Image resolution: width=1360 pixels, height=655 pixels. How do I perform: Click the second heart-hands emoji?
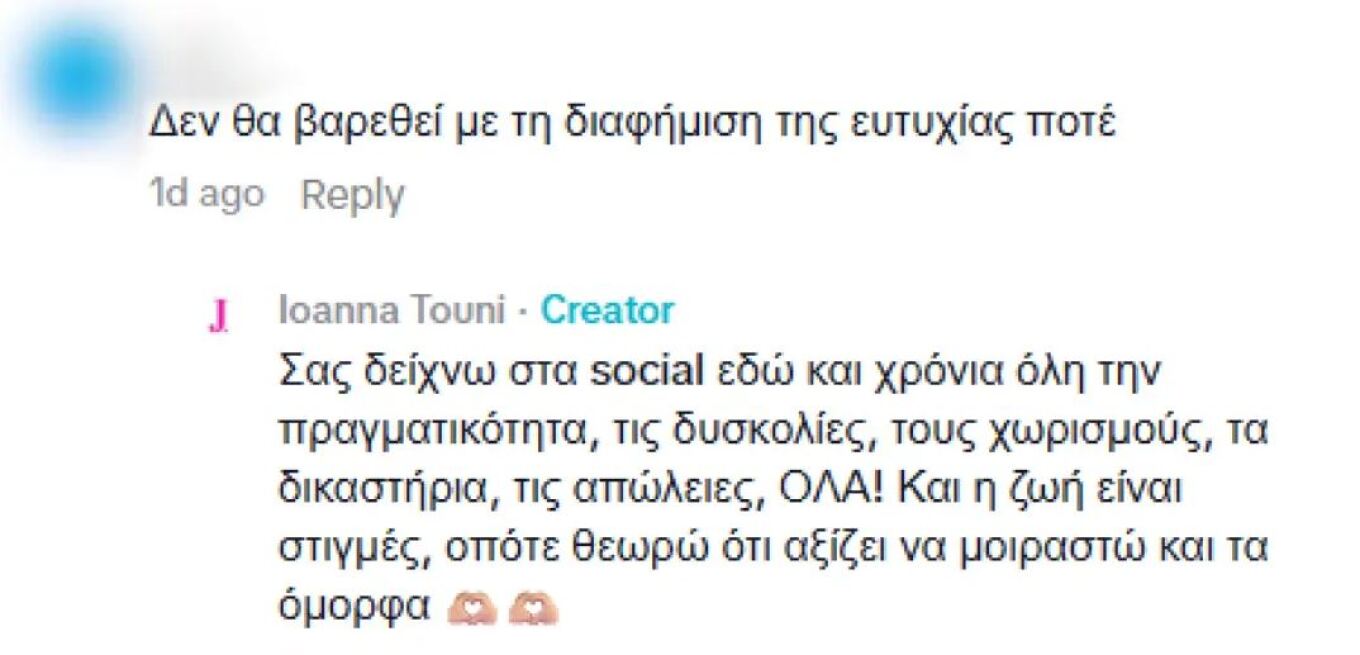tap(533, 608)
